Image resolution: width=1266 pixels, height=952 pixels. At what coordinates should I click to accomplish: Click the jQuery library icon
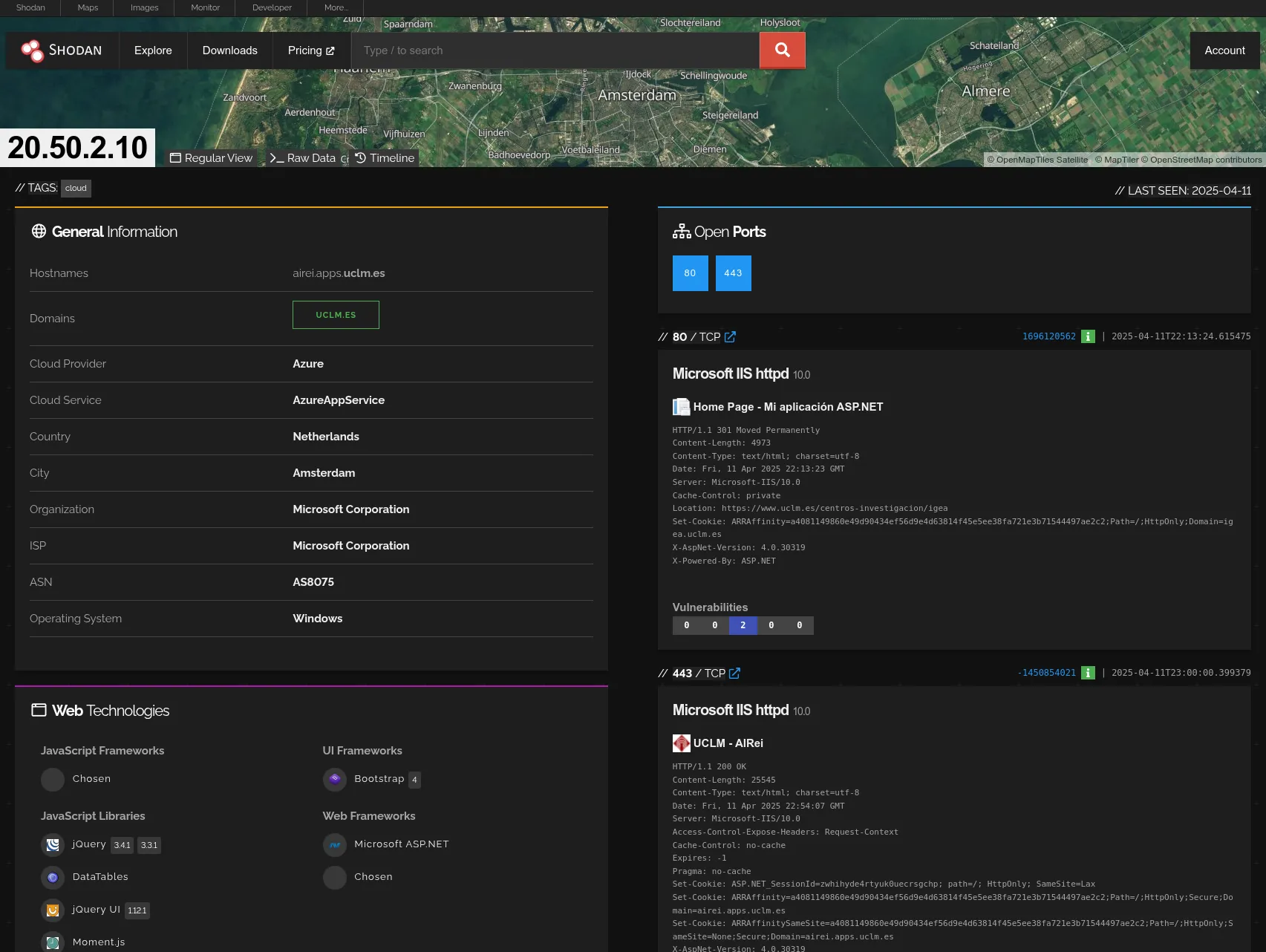[x=53, y=844]
